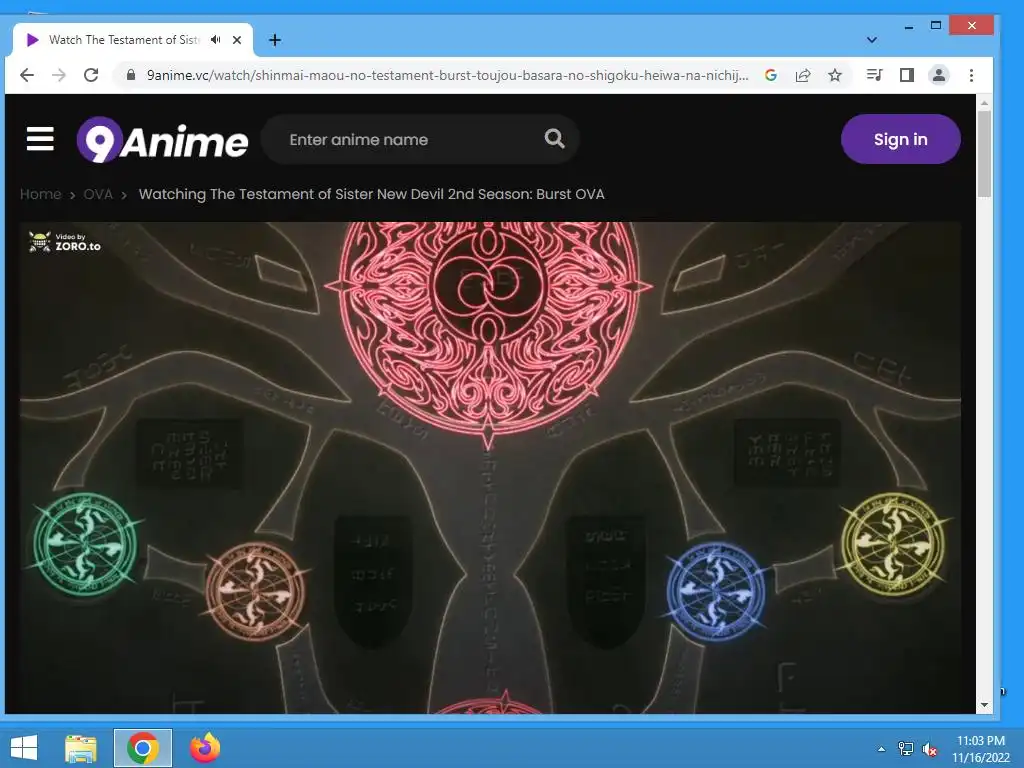
Task: Share this page icon
Action: click(x=803, y=75)
